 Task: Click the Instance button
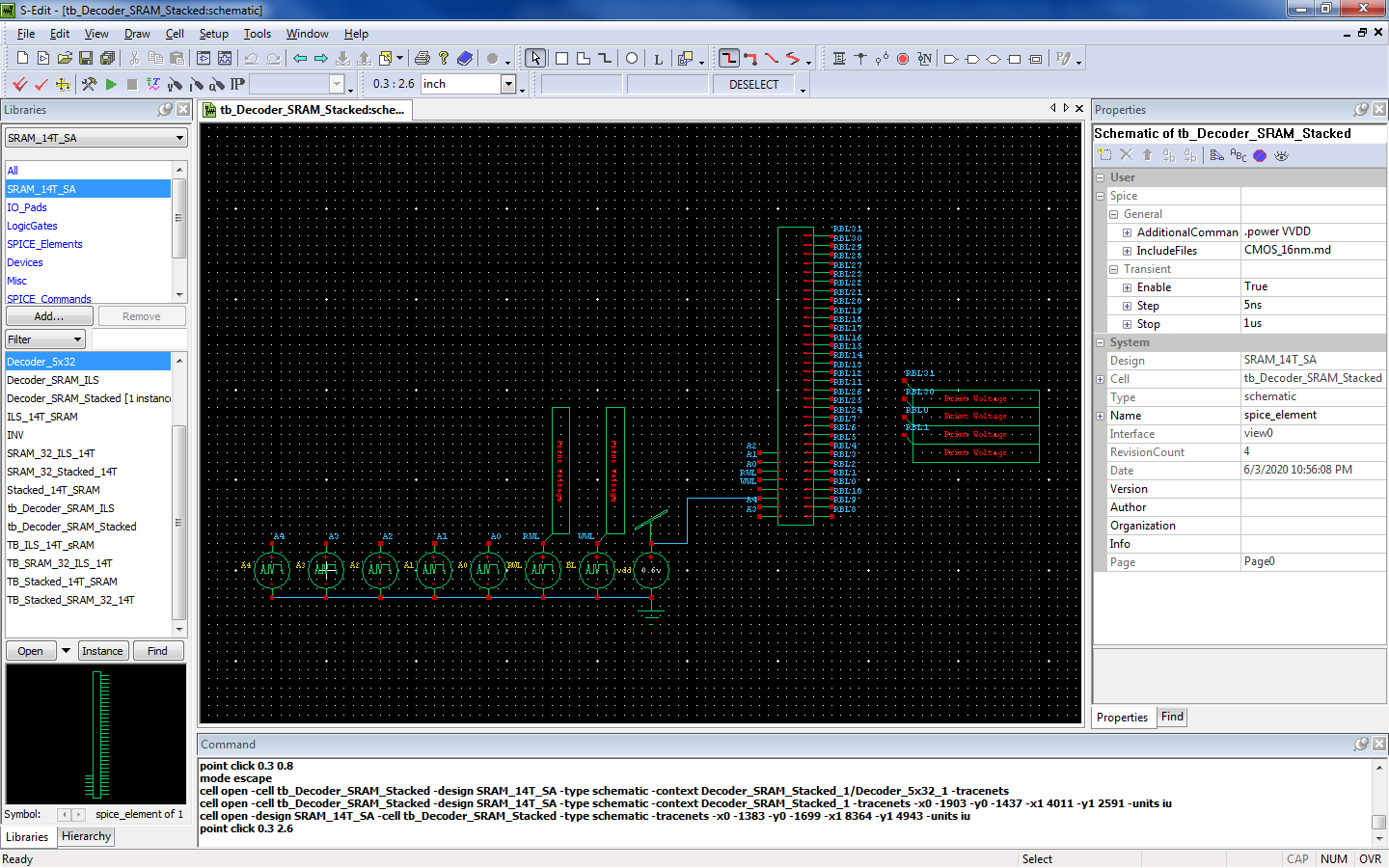click(102, 651)
